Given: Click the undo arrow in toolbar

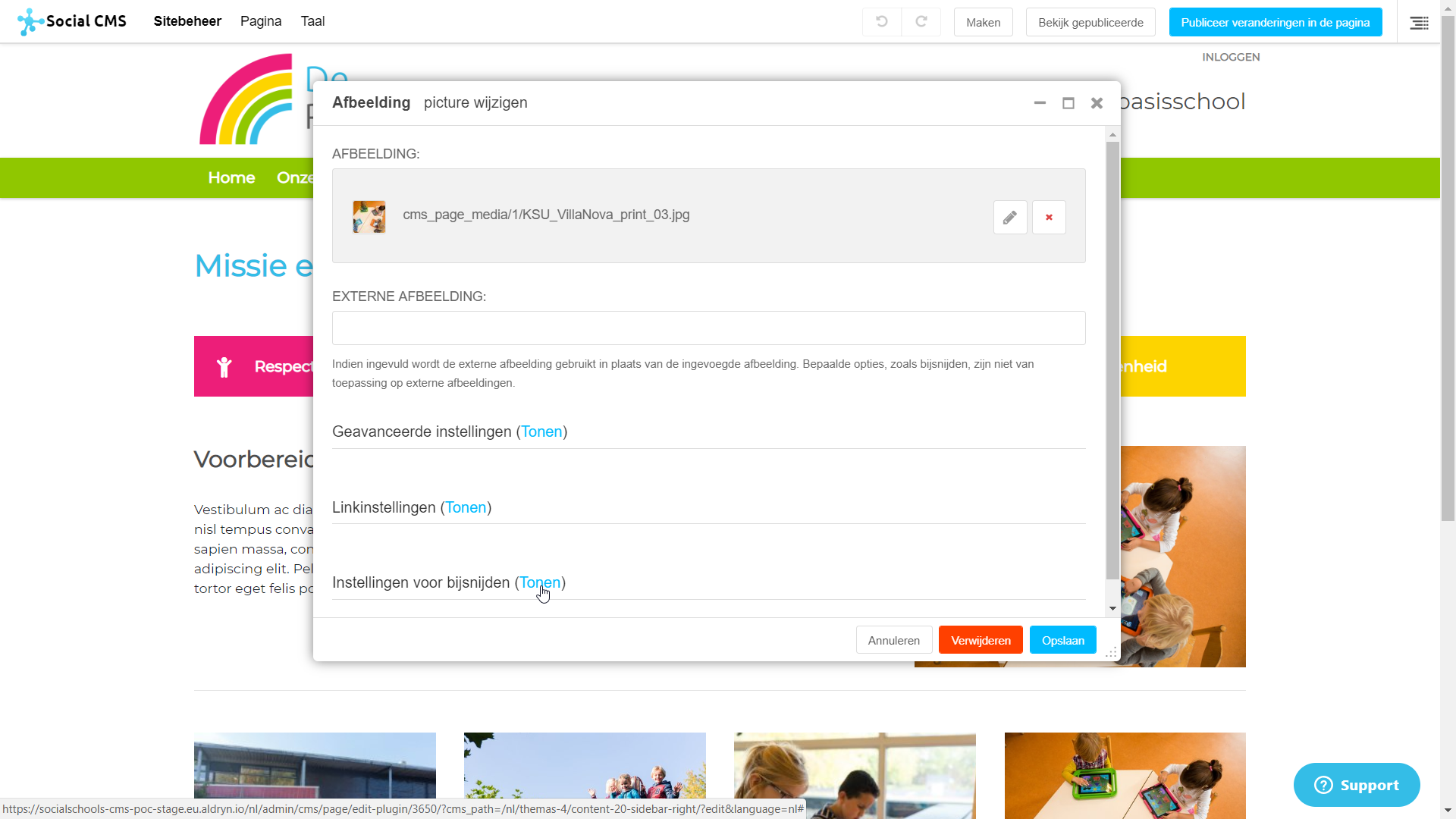Looking at the screenshot, I should click(x=882, y=22).
